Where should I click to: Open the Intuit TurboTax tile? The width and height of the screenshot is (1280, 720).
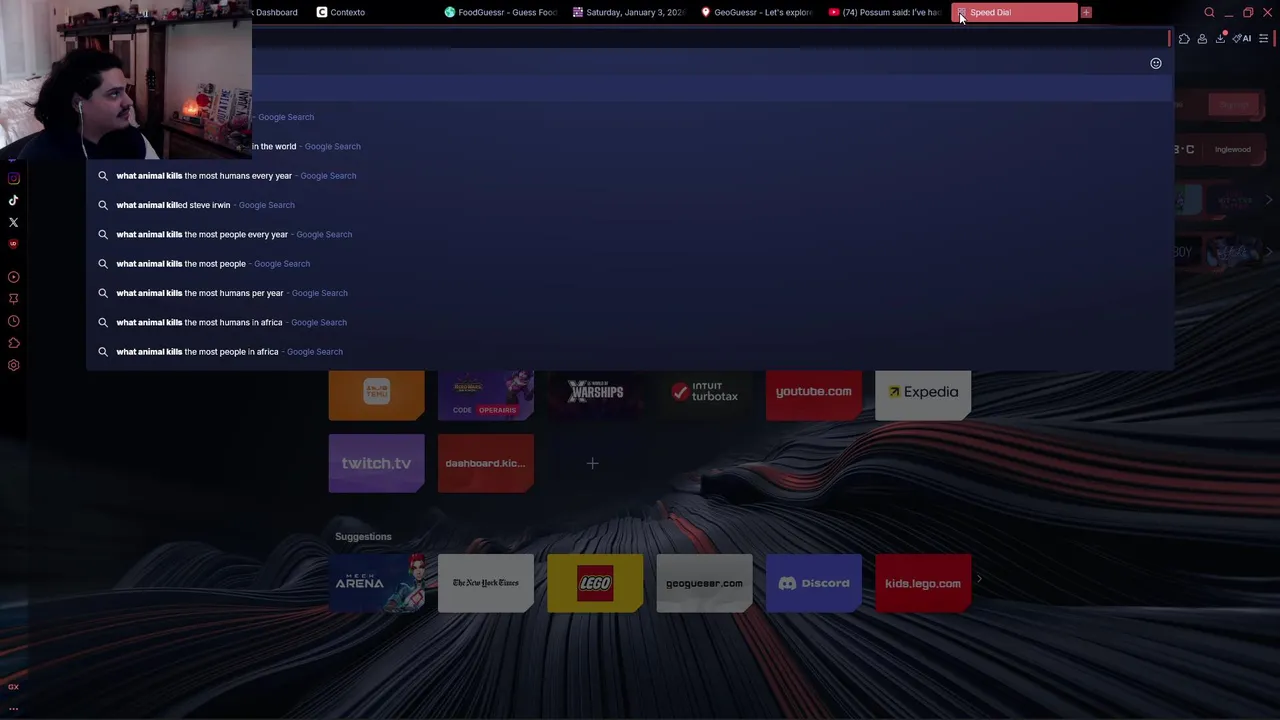[x=704, y=395]
